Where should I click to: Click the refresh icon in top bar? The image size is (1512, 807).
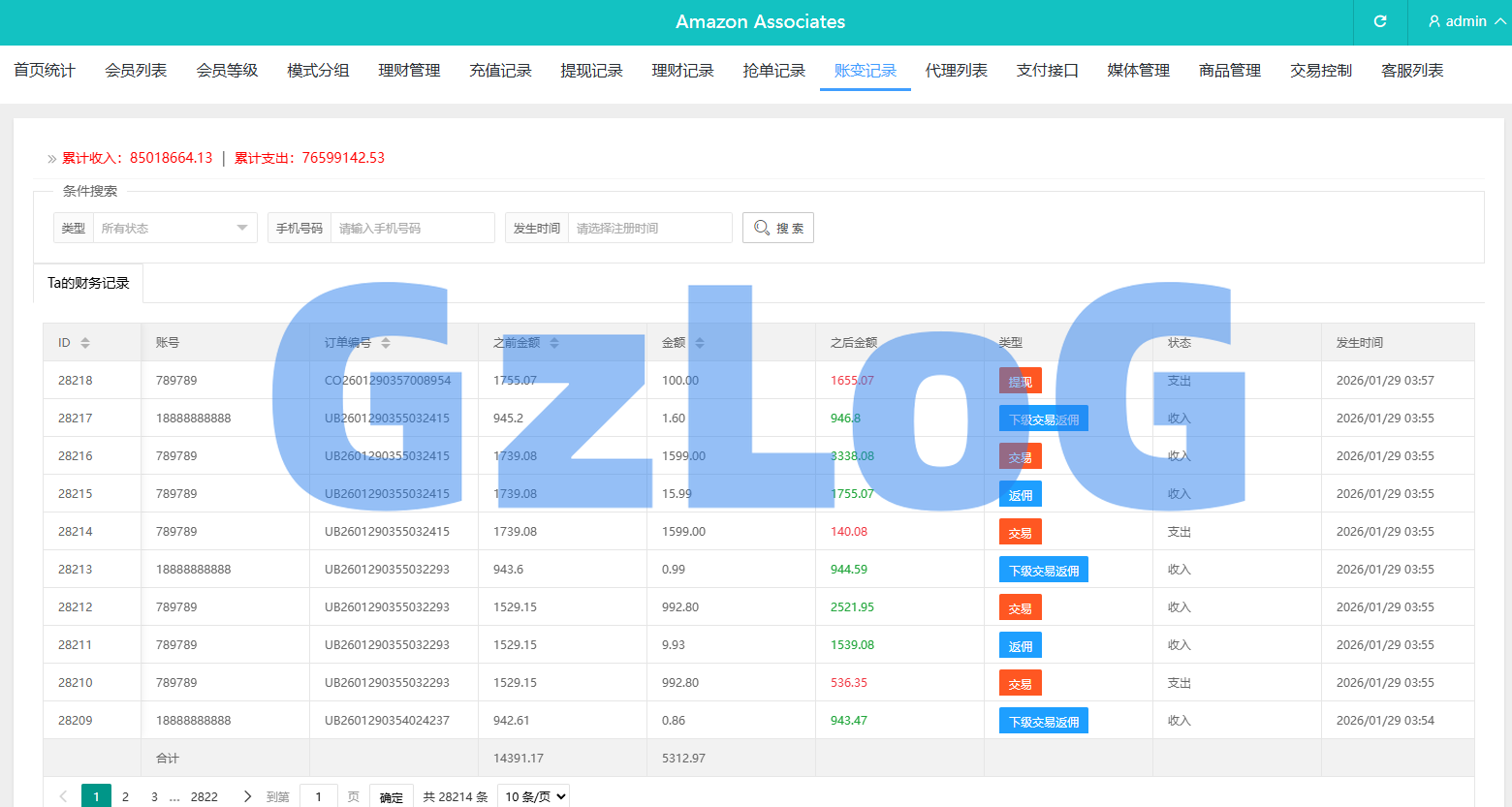pos(1380,21)
